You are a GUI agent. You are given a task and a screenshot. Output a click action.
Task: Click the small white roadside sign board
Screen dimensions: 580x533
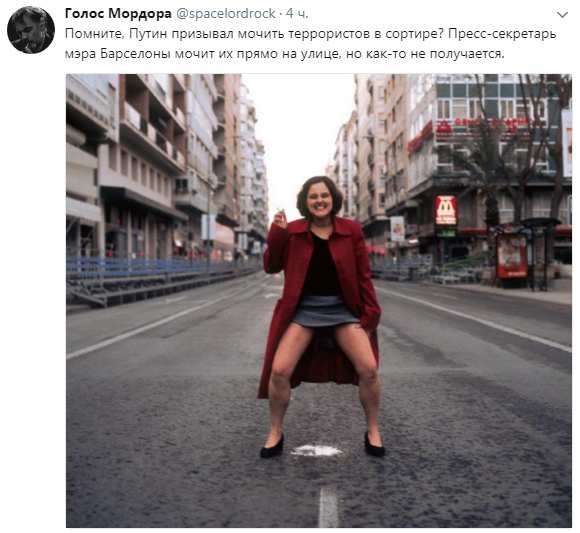pos(397,229)
